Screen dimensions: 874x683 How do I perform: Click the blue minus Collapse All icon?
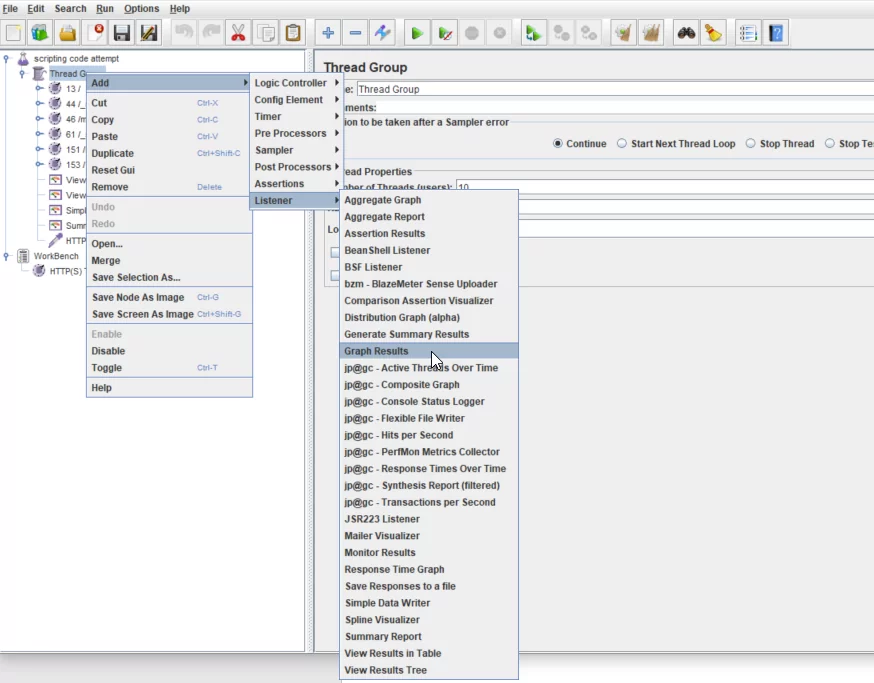coord(355,33)
